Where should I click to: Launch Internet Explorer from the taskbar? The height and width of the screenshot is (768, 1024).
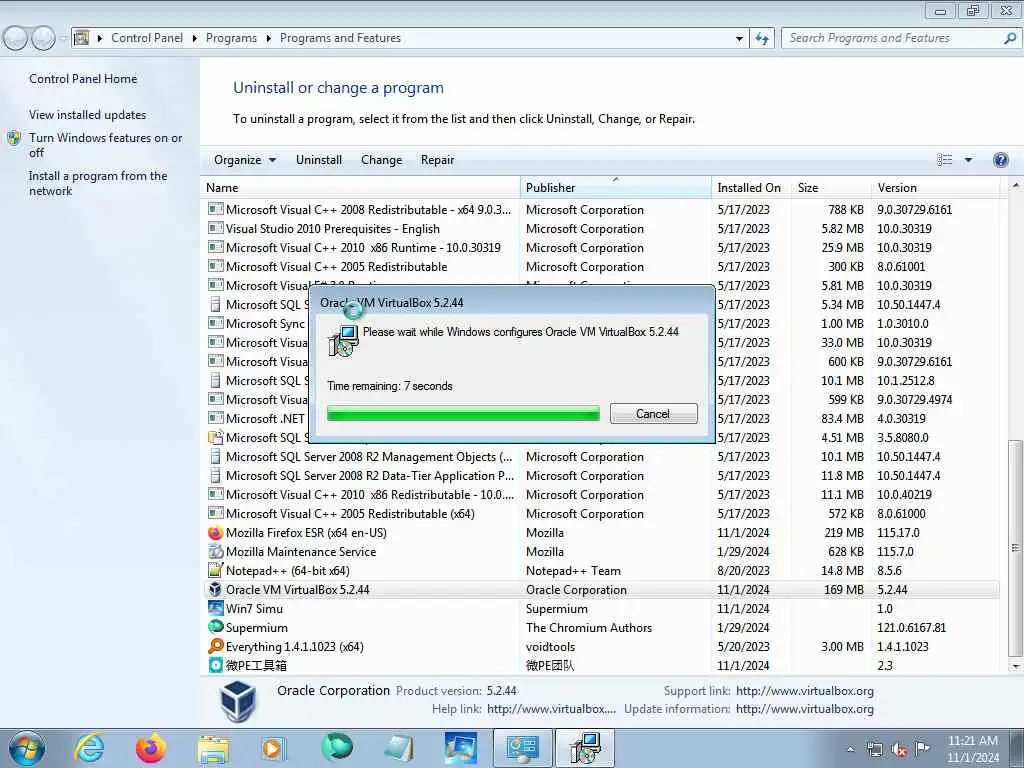point(89,748)
